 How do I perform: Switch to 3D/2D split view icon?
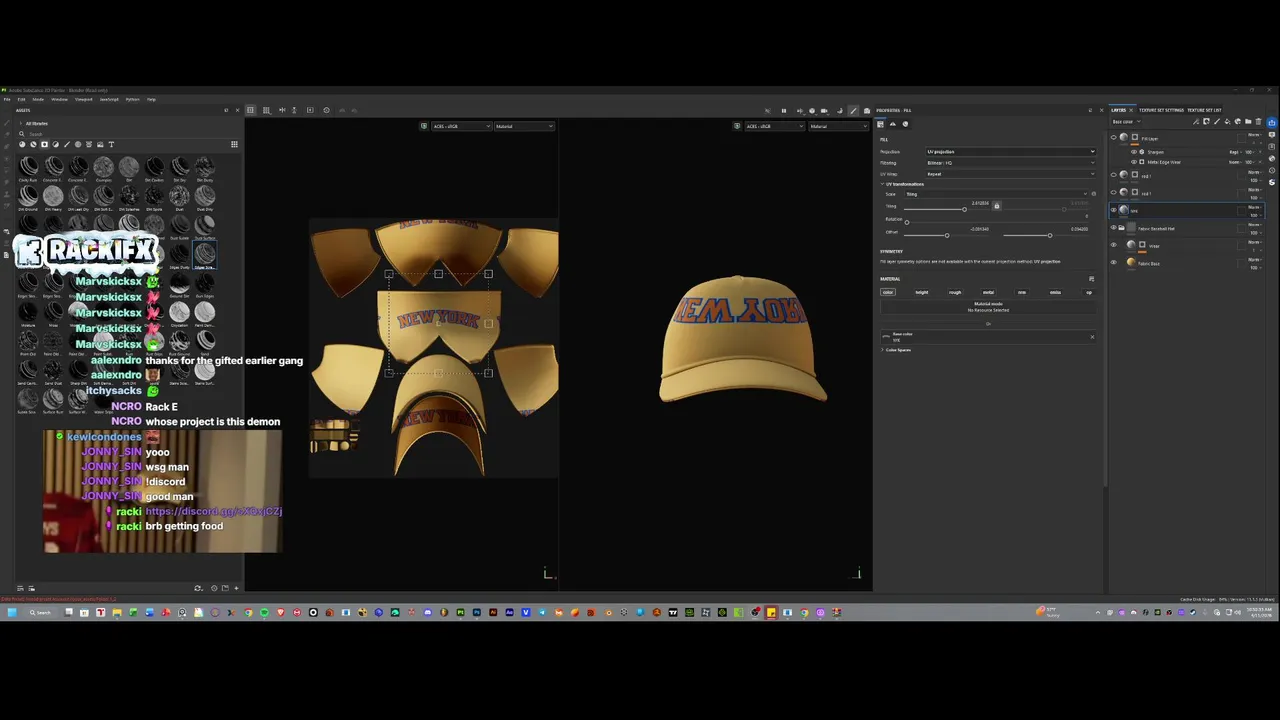[x=250, y=110]
